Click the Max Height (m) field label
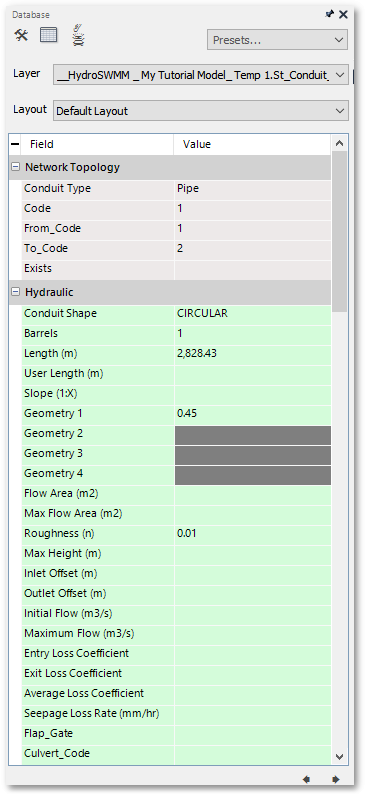This screenshot has height=797, width=366. point(62,554)
